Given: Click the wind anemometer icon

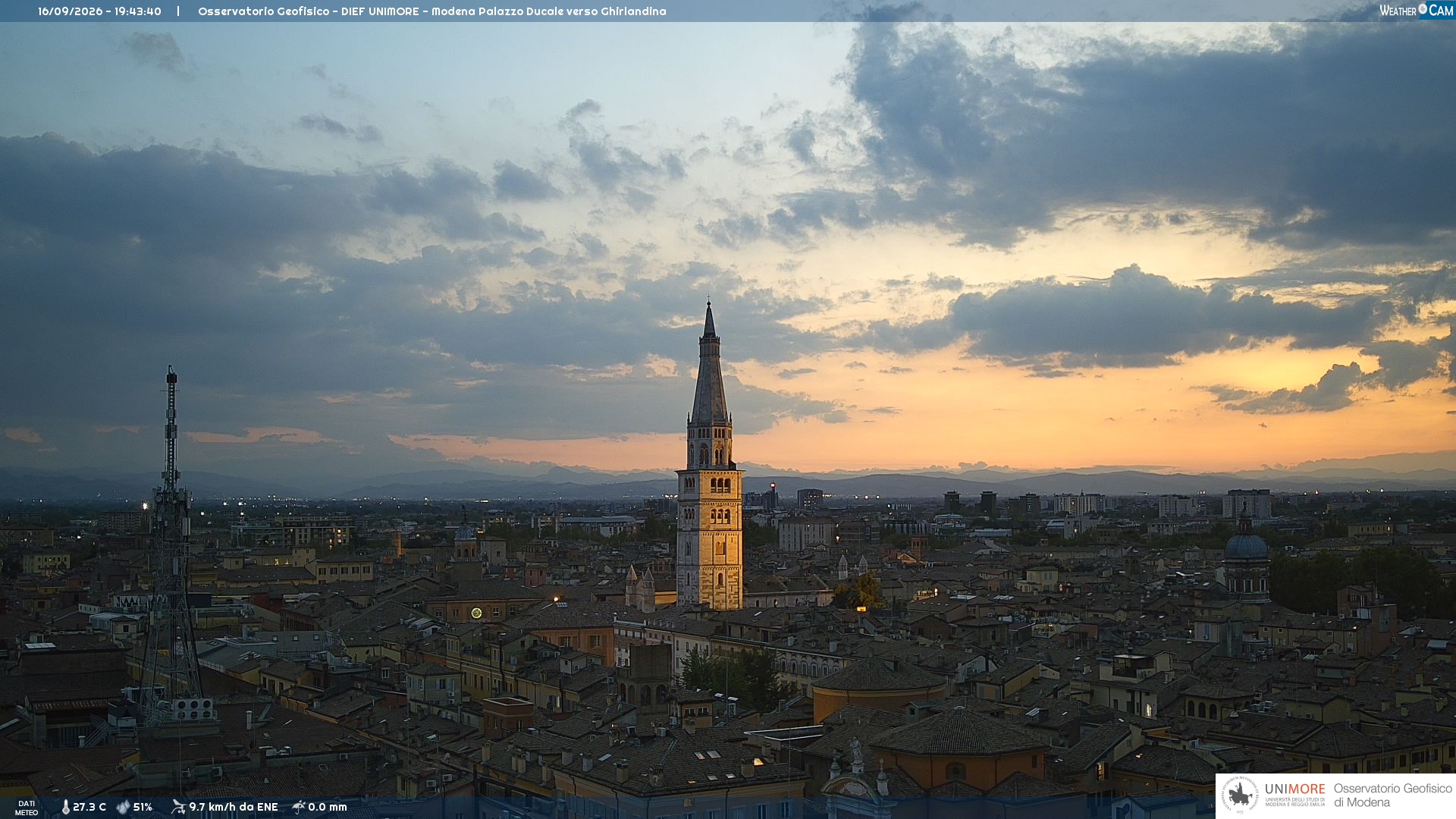Looking at the screenshot, I should 178,807.
